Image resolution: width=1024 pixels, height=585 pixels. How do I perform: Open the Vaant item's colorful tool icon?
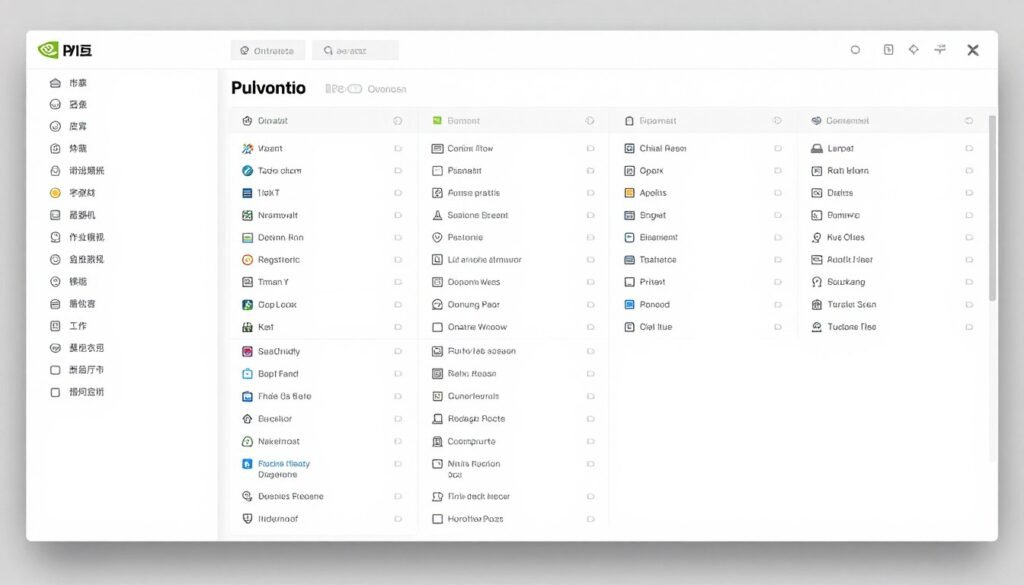(248, 148)
